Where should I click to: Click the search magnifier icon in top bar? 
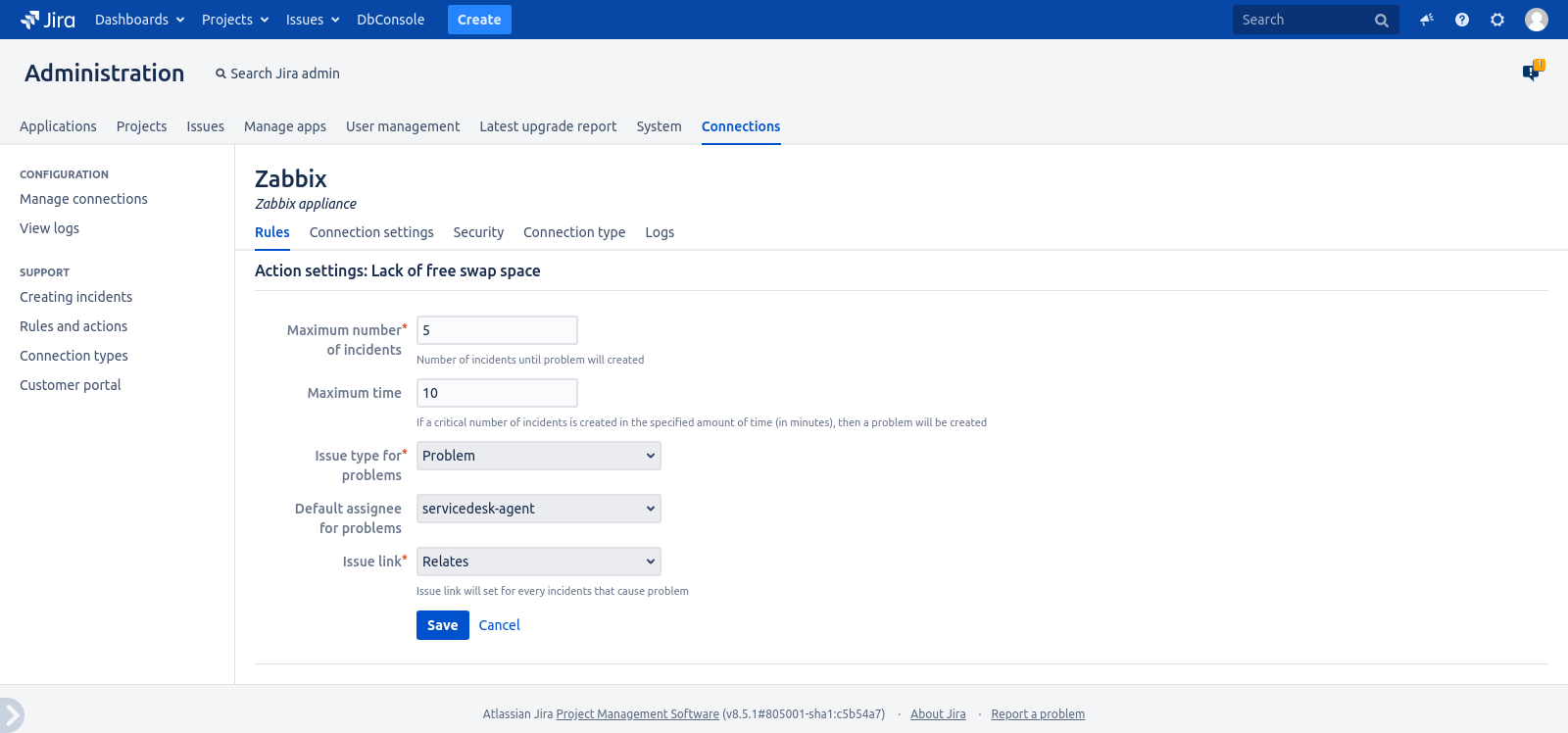(1382, 20)
